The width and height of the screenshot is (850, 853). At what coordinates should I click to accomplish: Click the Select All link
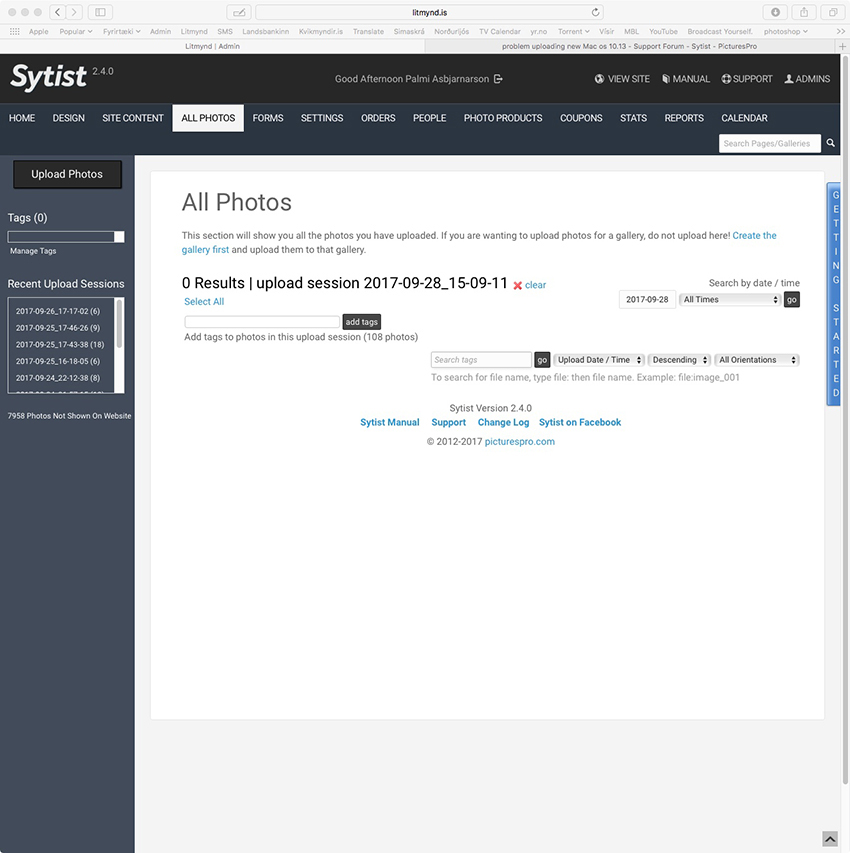click(204, 301)
